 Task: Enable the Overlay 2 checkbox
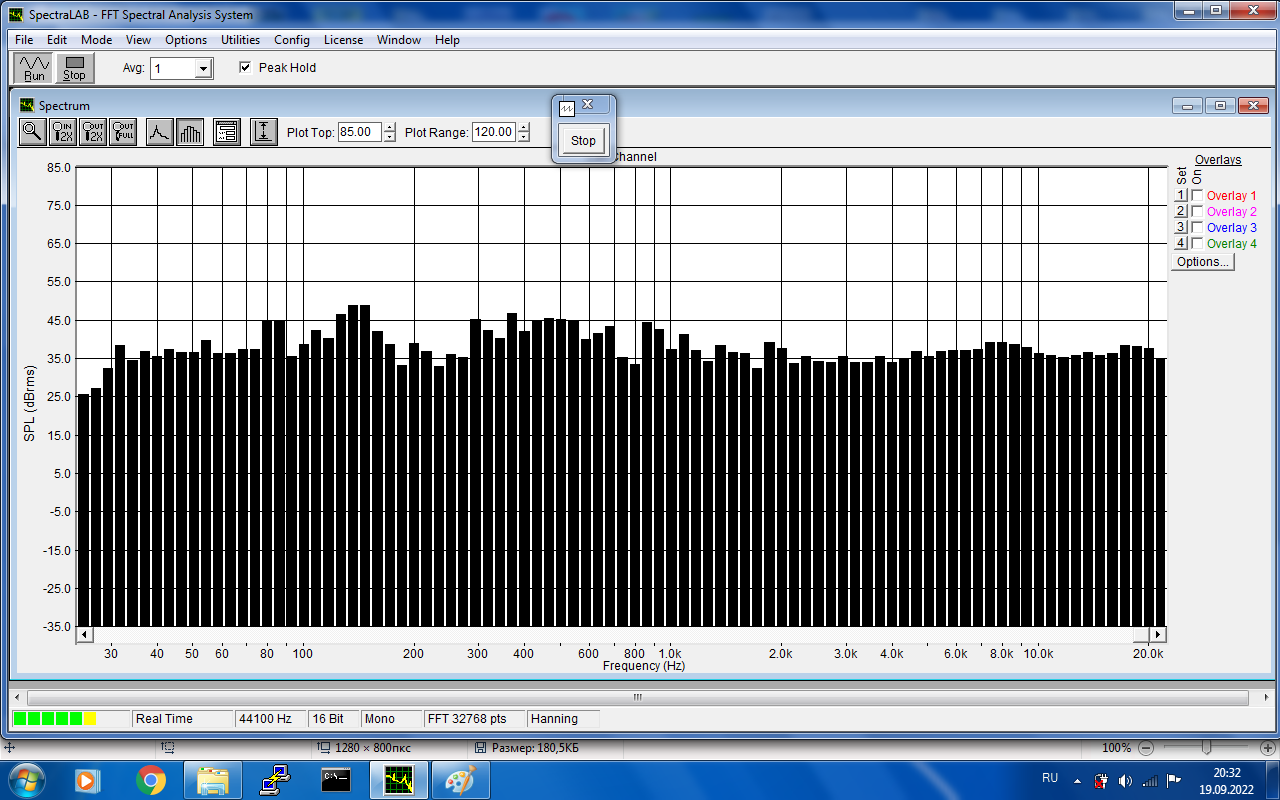point(1197,212)
